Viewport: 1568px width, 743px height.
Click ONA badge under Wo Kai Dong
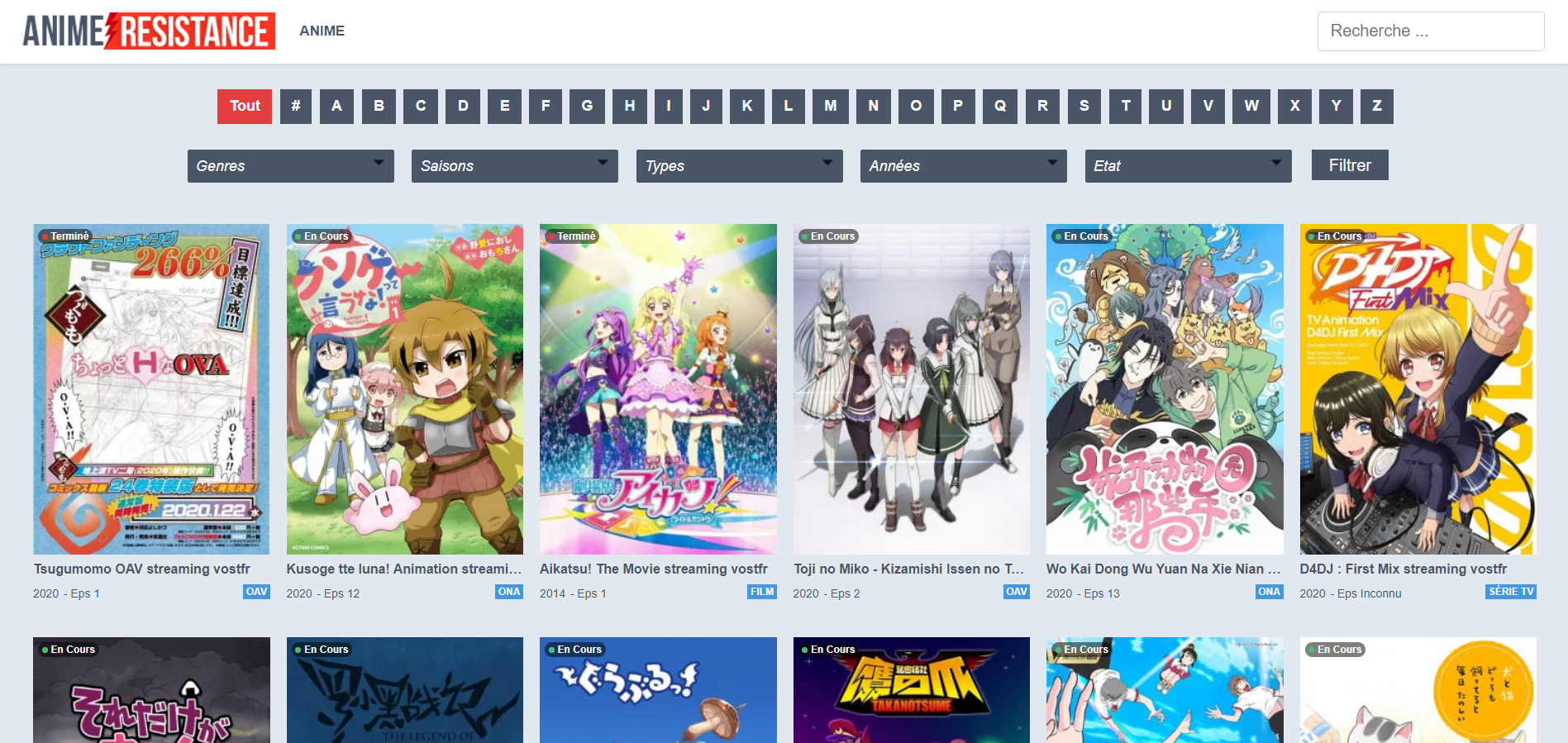click(1270, 592)
